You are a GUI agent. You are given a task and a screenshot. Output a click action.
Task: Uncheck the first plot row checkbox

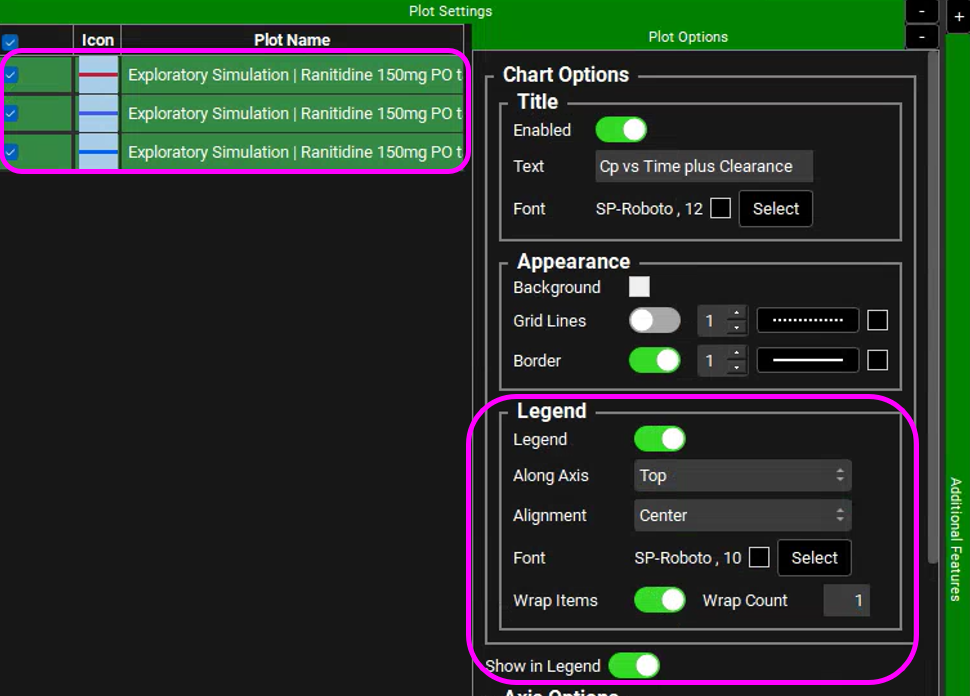click(10, 75)
